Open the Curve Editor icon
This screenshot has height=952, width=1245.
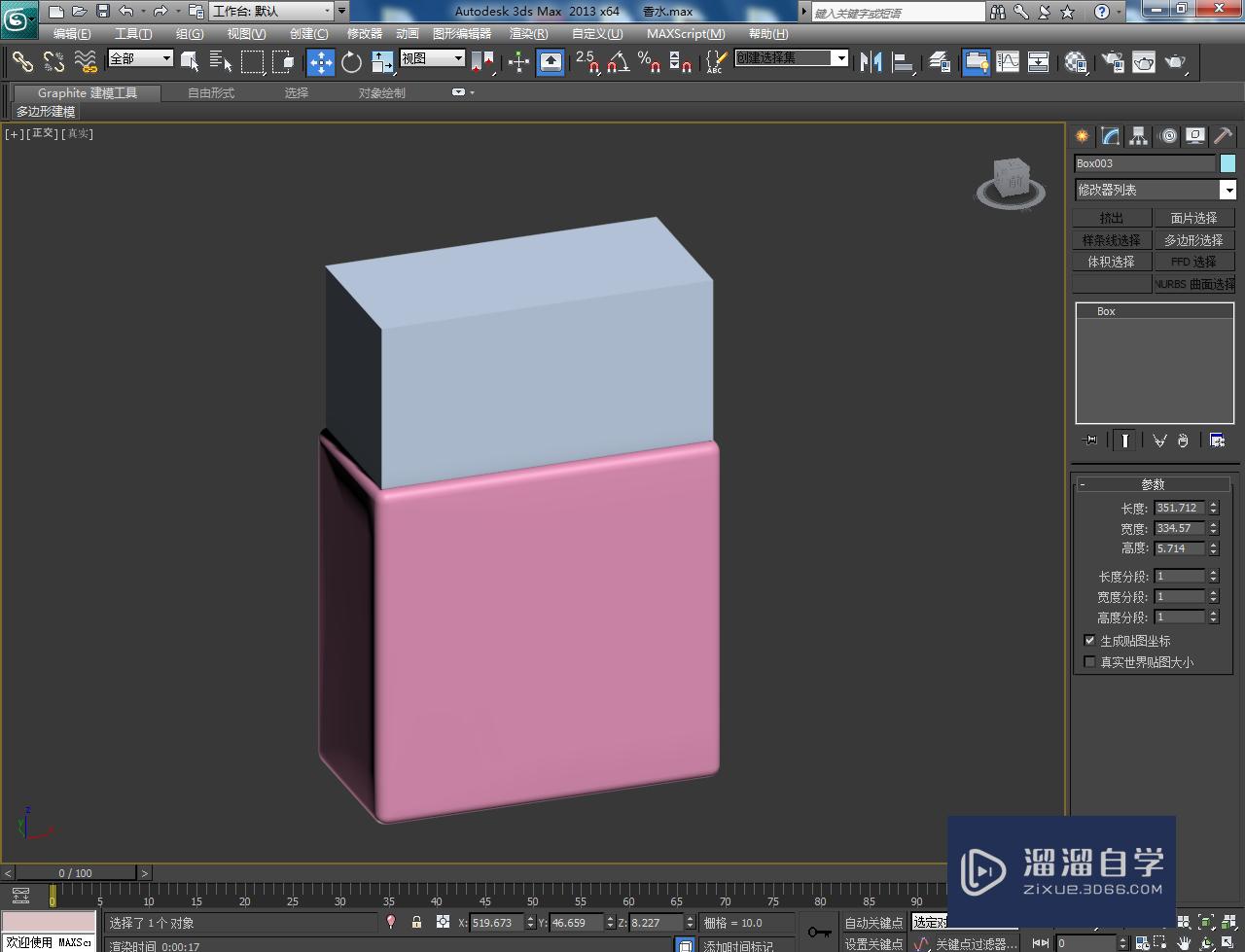pyautogui.click(x=1008, y=62)
